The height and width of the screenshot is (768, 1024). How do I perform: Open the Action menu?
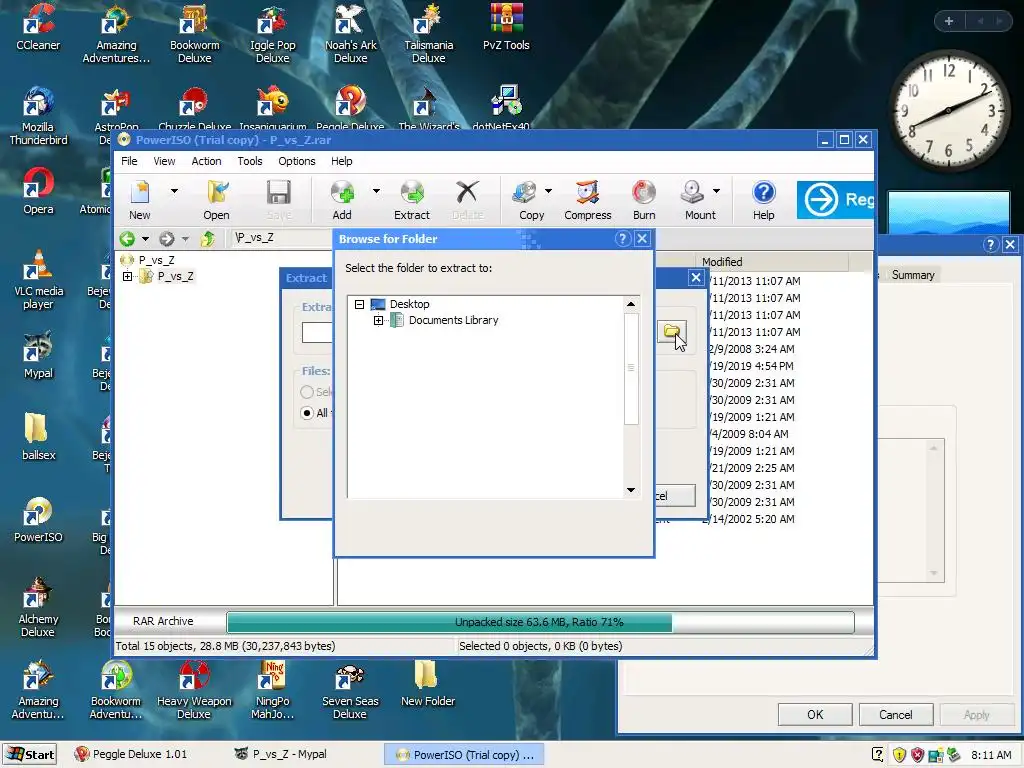[206, 161]
